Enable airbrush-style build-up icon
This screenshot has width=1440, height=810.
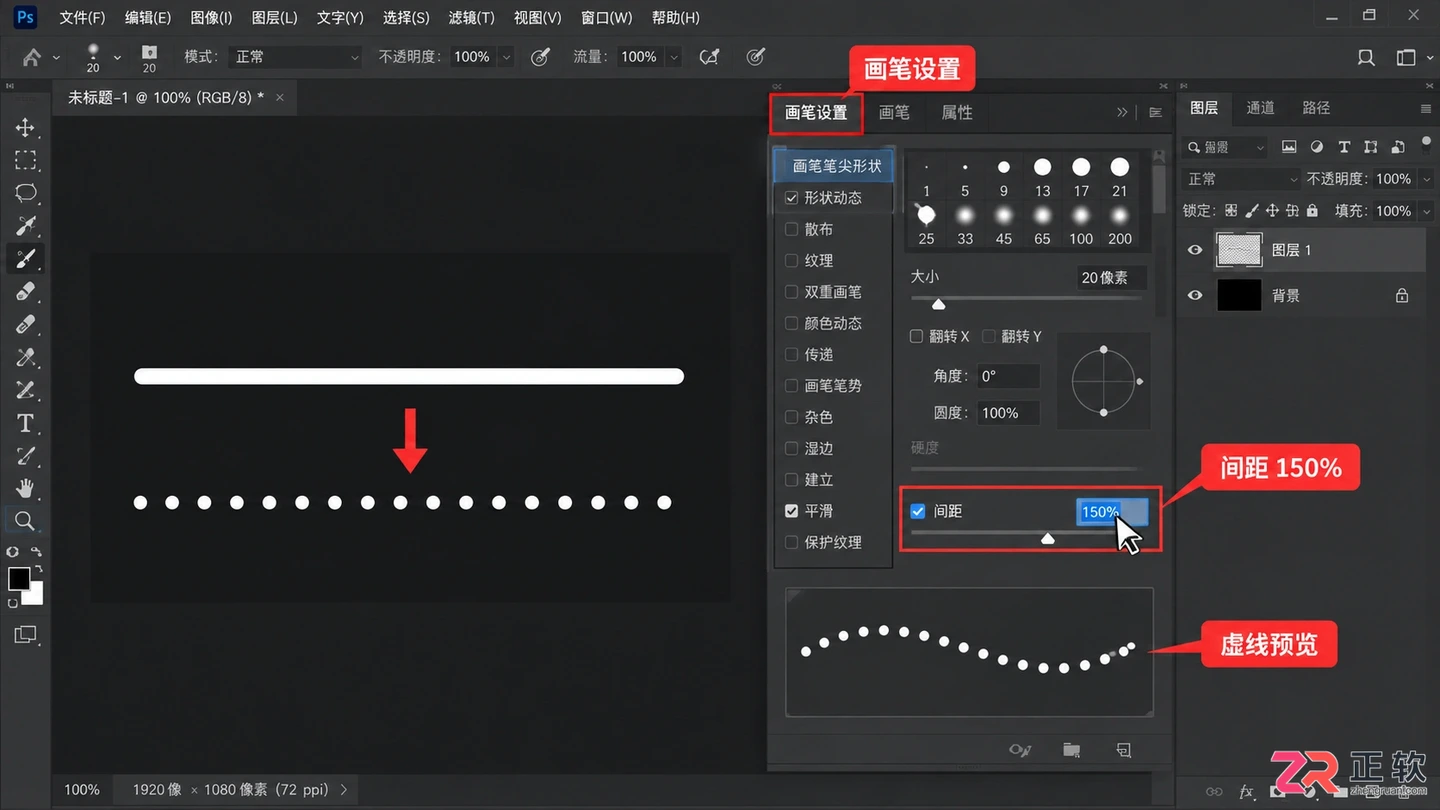710,57
